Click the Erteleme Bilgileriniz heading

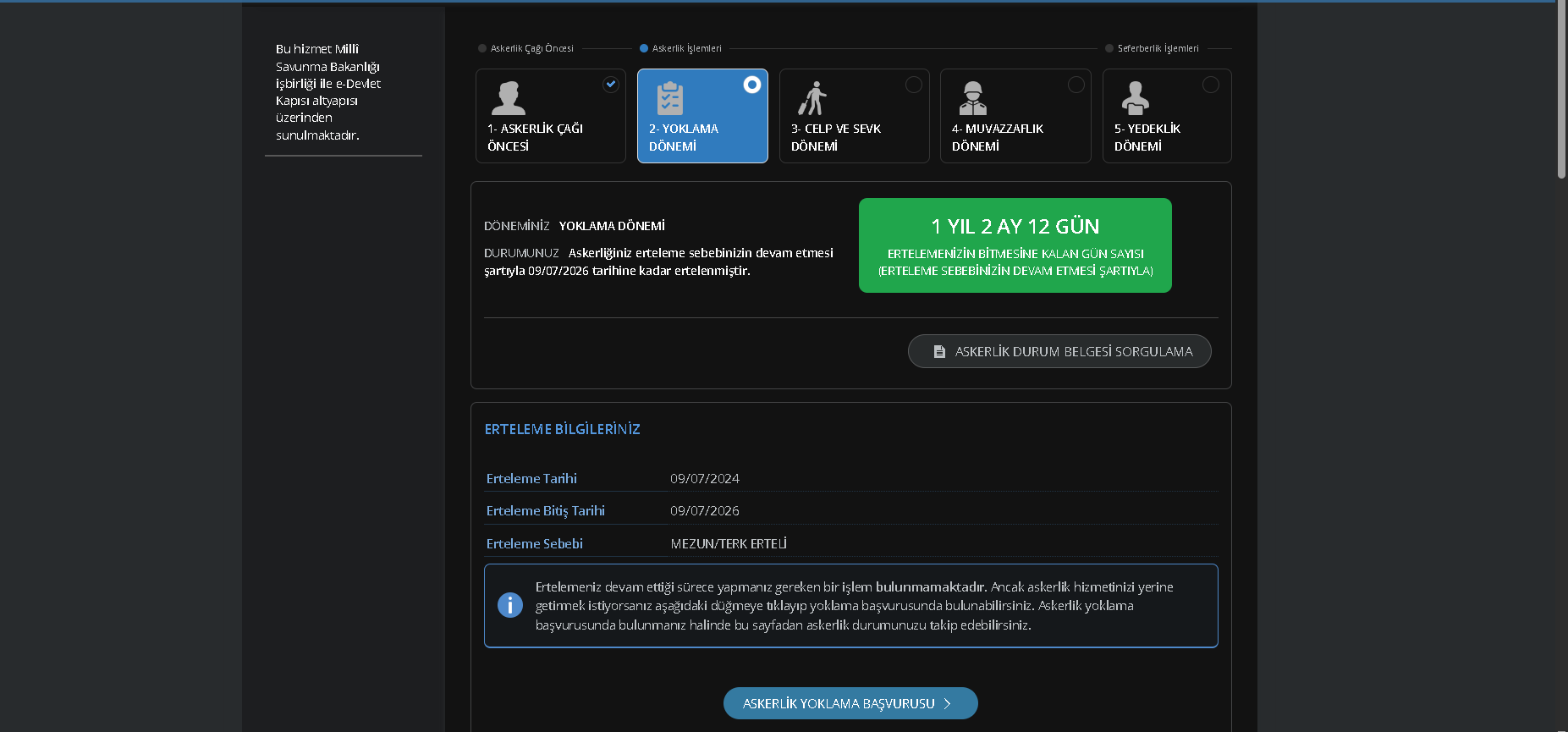click(x=563, y=429)
